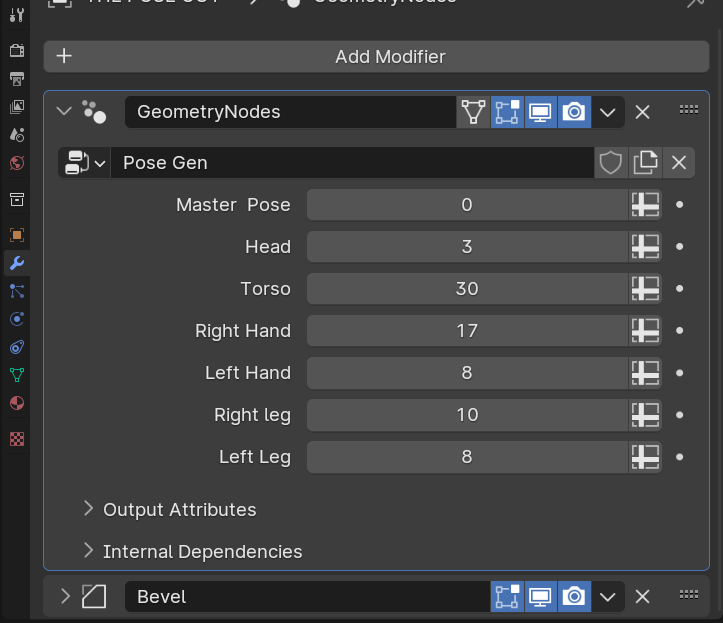The width and height of the screenshot is (723, 623).
Task: Select the Modifiers wrench tab
Action: coord(17,263)
